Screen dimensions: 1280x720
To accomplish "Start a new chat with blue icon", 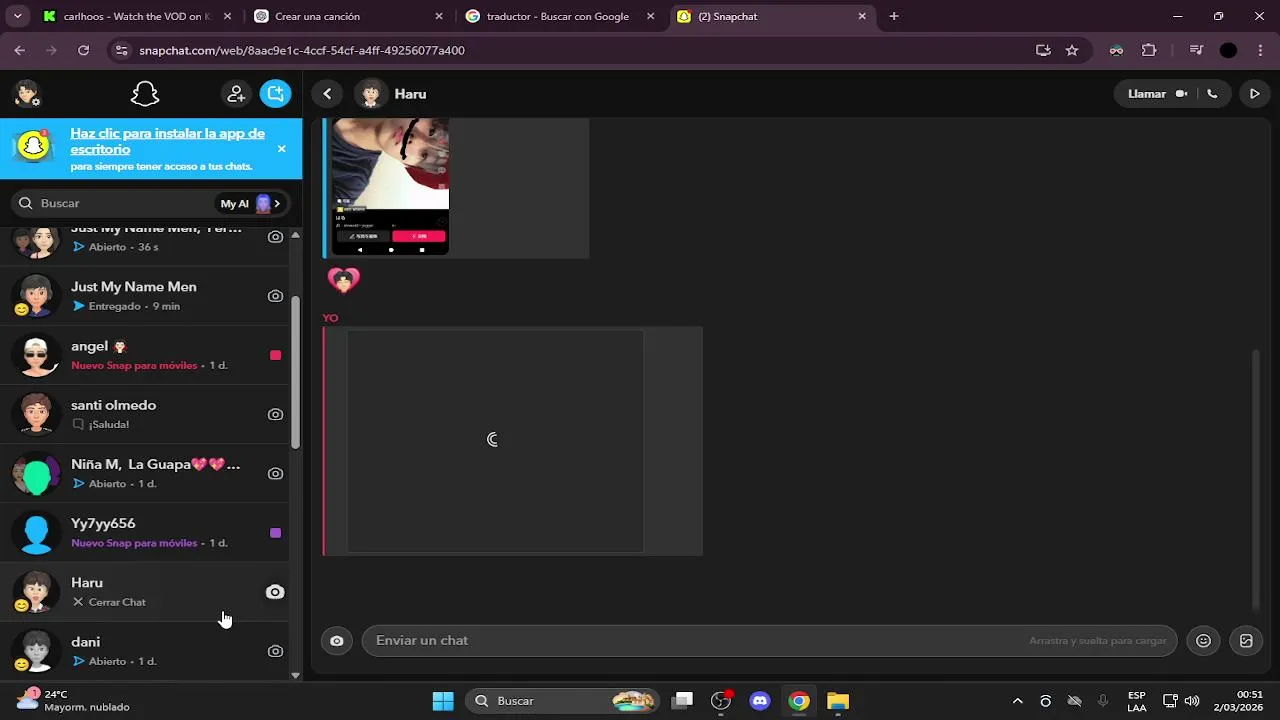I will click(x=275, y=94).
